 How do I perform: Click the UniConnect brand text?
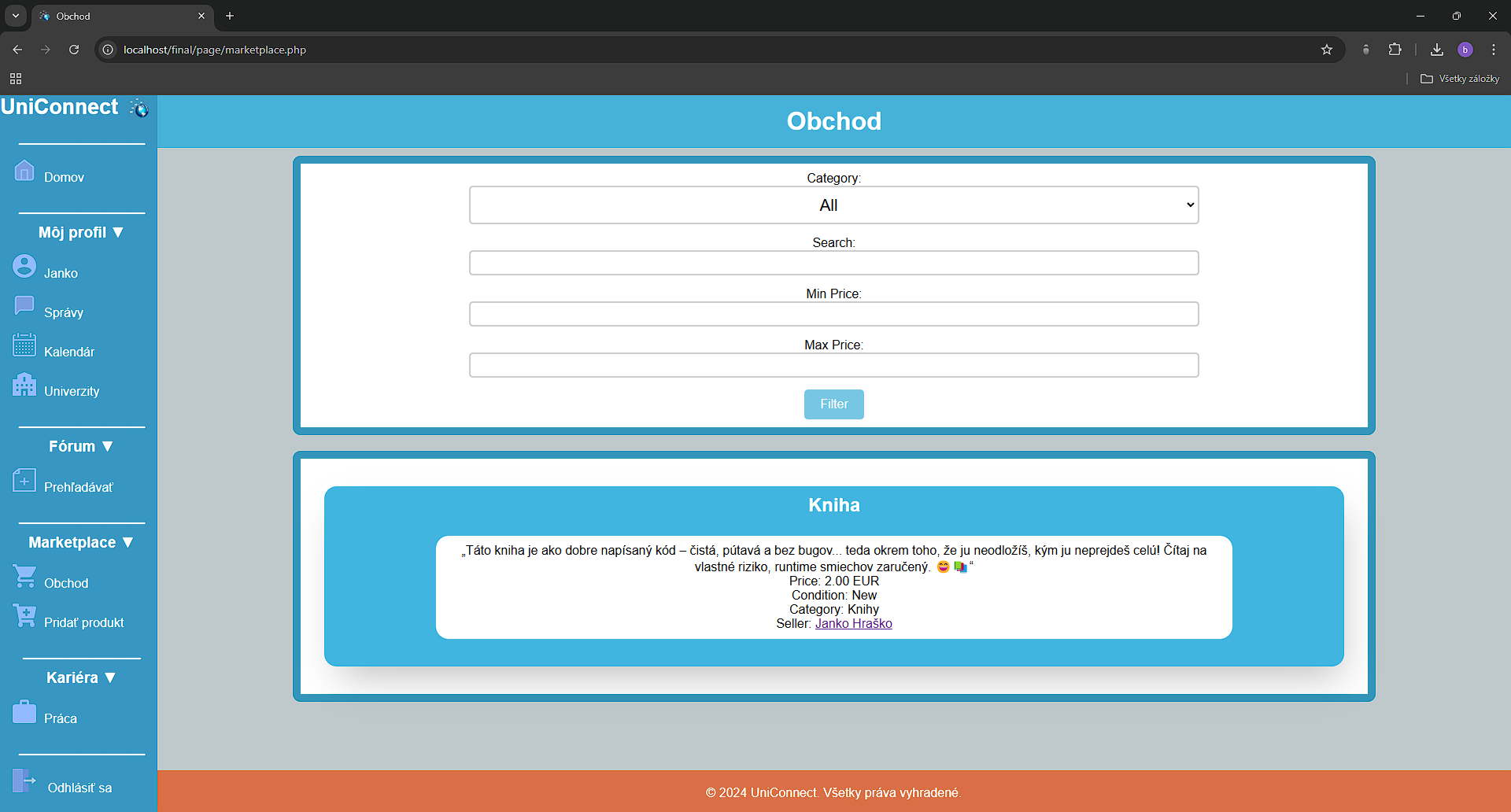60,107
